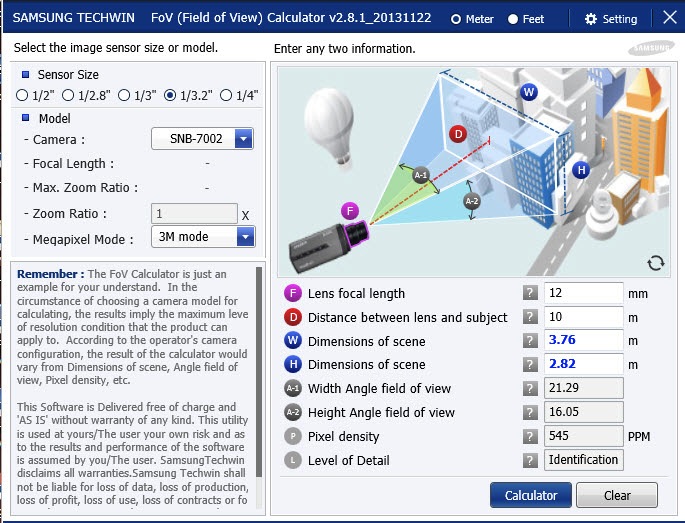Click the Lens focal length input field
685x523 pixels.
(x=582, y=293)
